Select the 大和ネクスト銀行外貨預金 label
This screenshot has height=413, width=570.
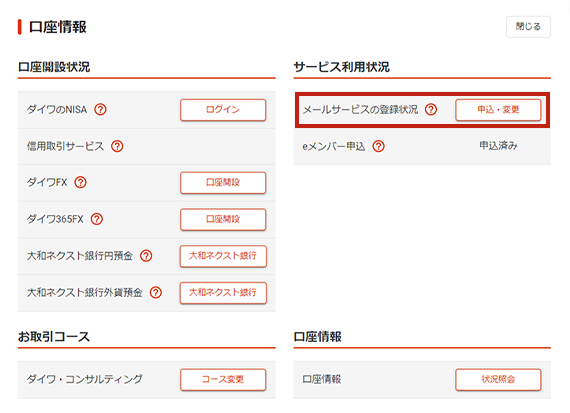(x=84, y=292)
